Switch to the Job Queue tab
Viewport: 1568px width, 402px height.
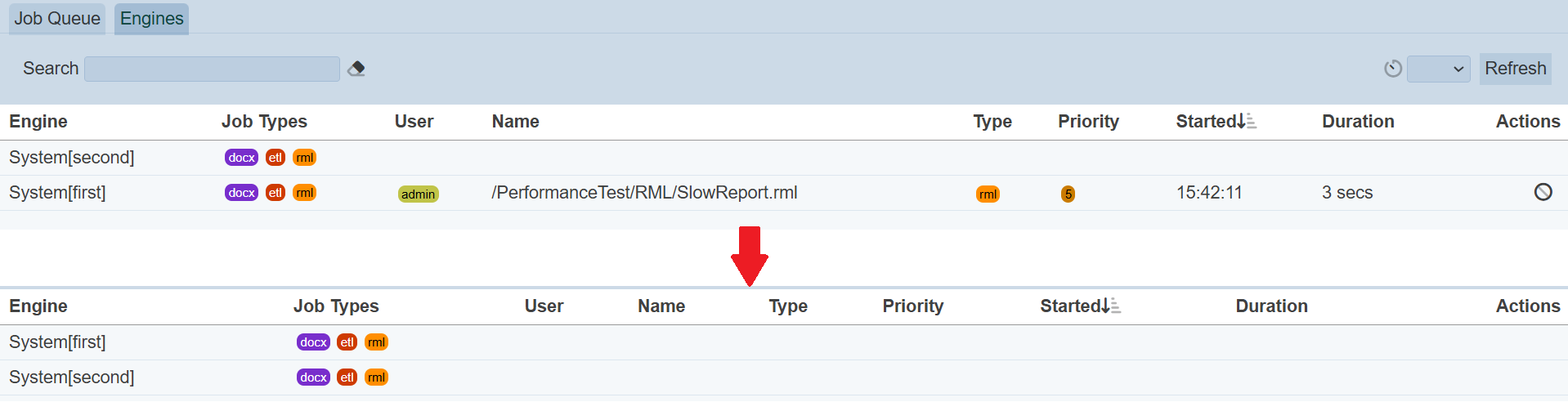click(57, 18)
